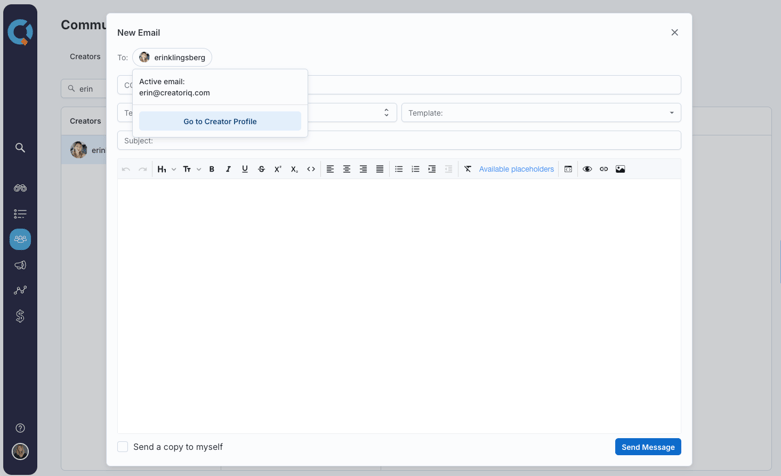Center align the email text
This screenshot has width=781, height=476.
point(347,169)
